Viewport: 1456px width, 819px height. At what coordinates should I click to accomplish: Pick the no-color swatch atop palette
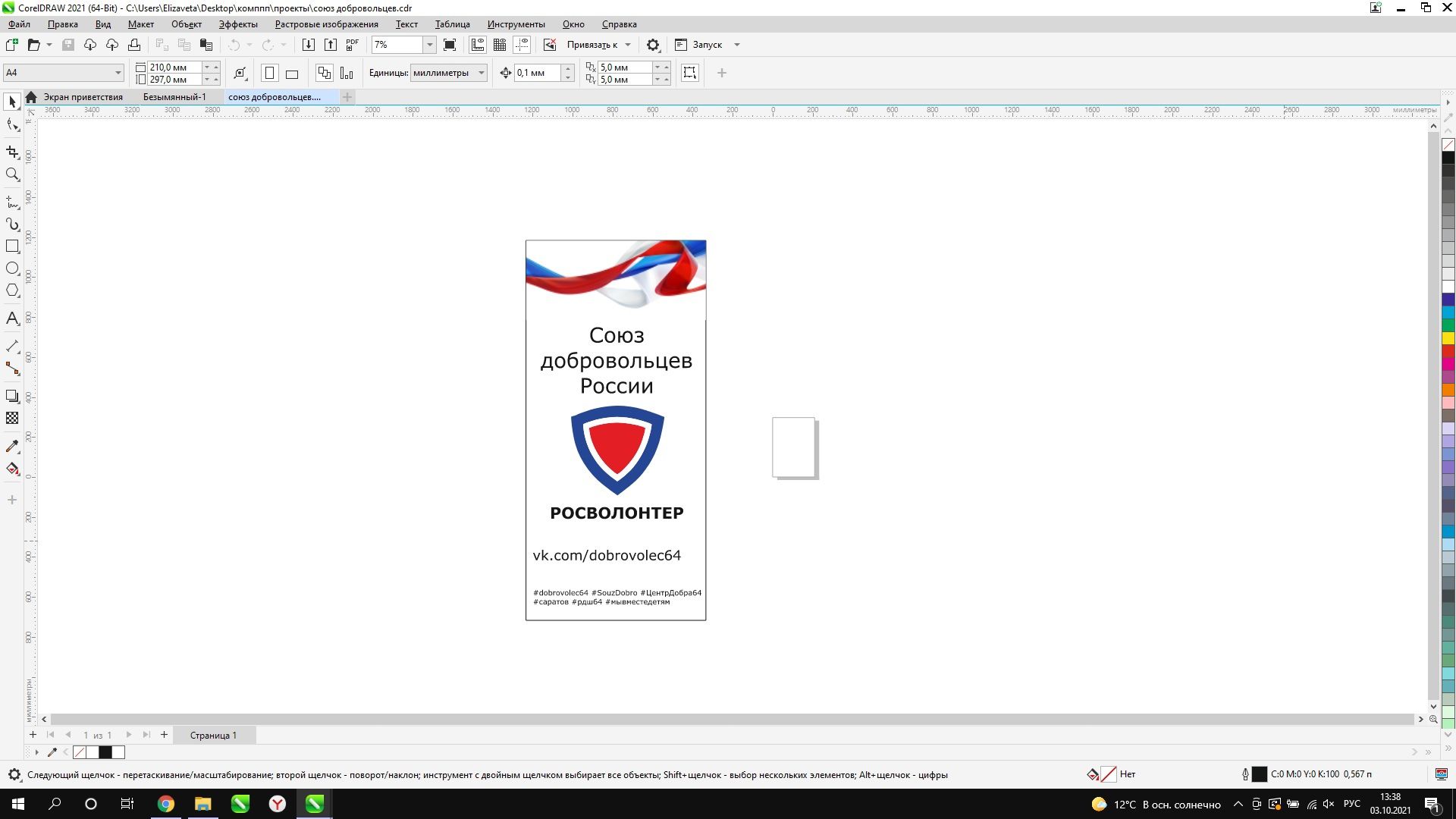pyautogui.click(x=1448, y=145)
